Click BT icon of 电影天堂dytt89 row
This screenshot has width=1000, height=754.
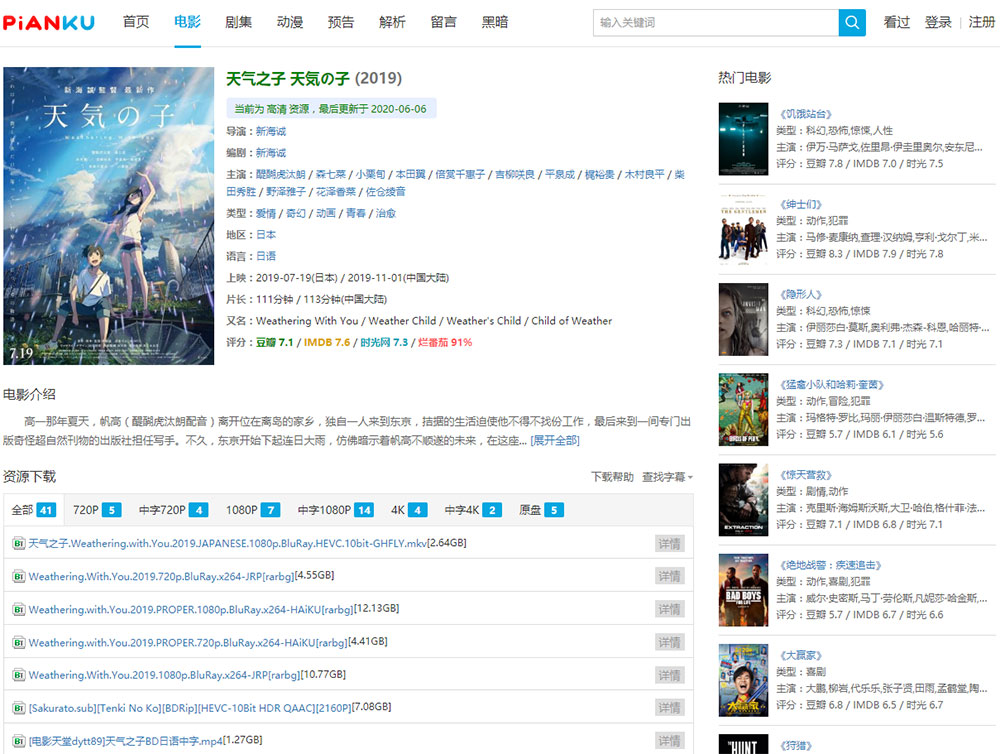click(x=18, y=741)
